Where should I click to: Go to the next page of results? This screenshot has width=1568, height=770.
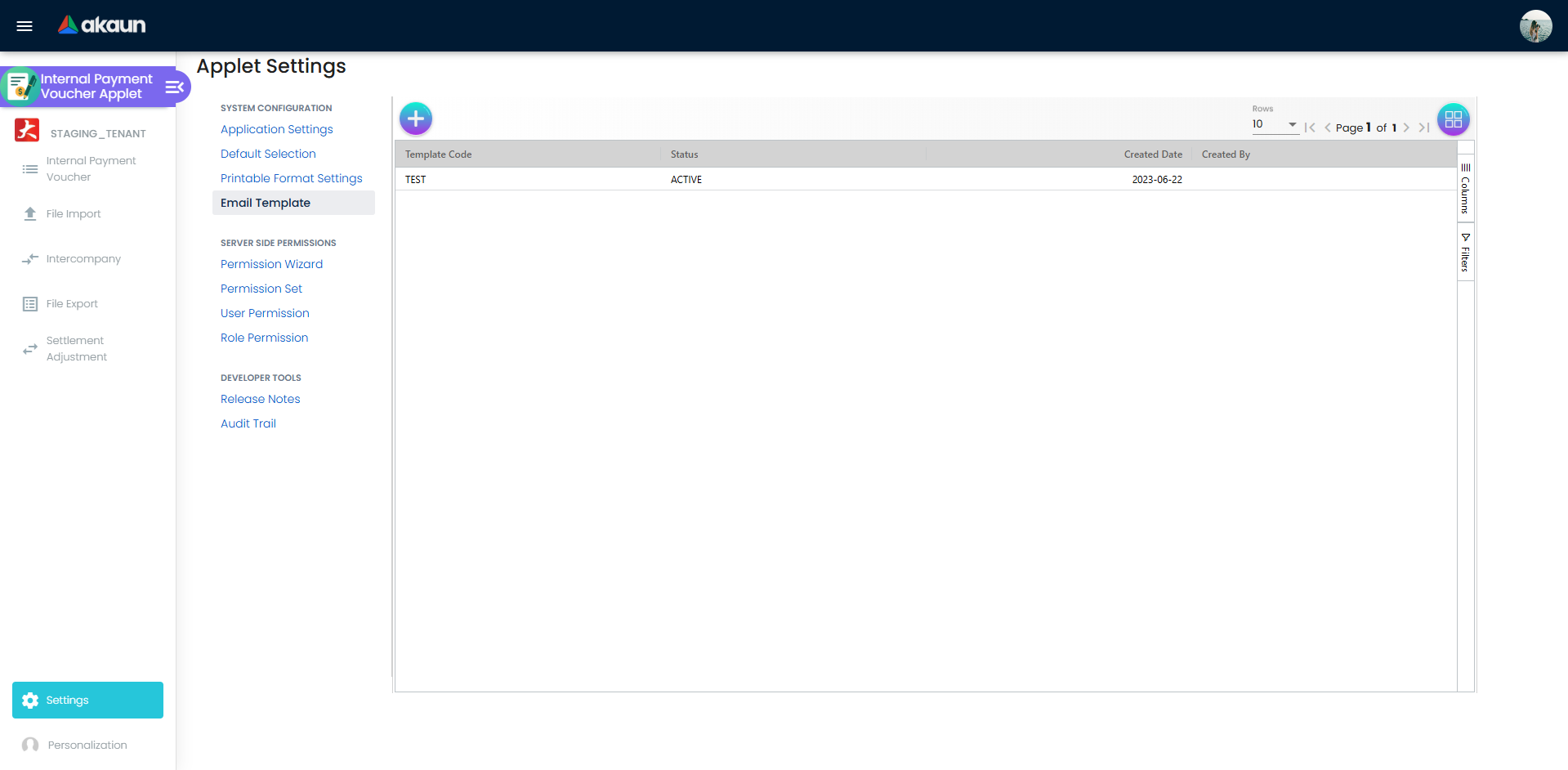click(x=1407, y=128)
